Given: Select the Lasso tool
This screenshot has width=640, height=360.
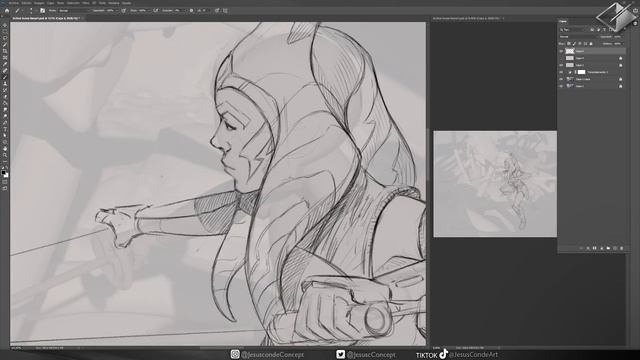Looking at the screenshot, I should 5,38.
